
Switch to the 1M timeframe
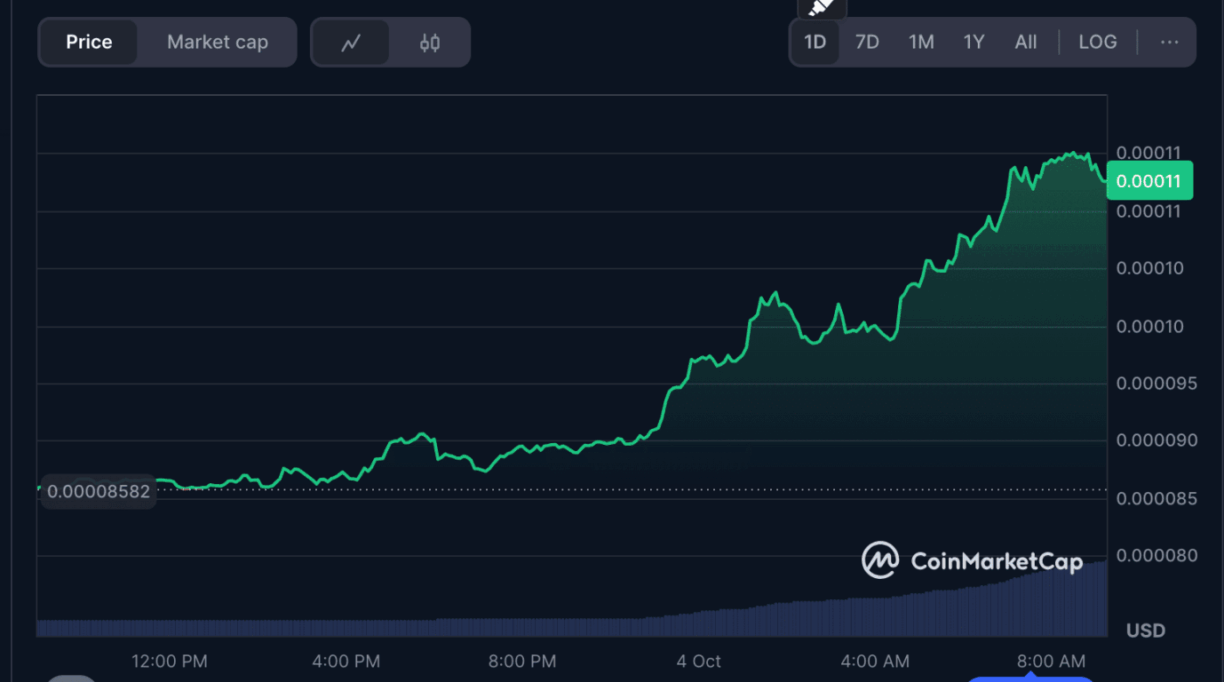coord(920,42)
